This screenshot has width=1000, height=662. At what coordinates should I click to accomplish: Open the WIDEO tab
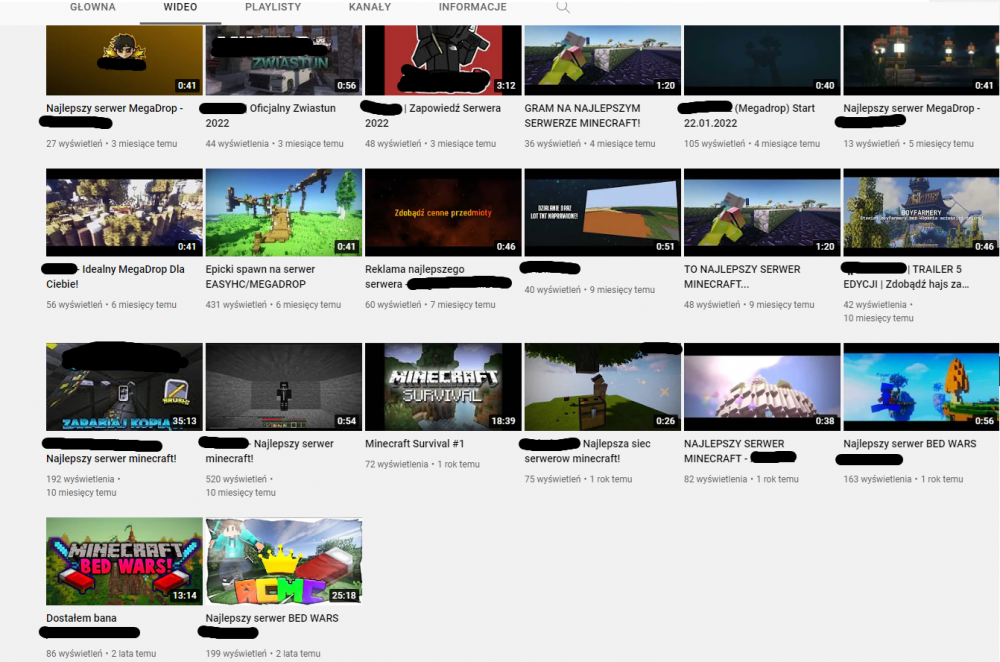tap(180, 8)
